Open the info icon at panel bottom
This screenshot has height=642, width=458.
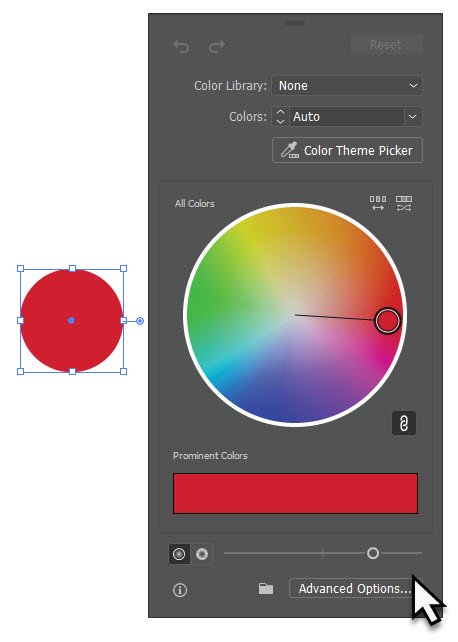click(180, 590)
